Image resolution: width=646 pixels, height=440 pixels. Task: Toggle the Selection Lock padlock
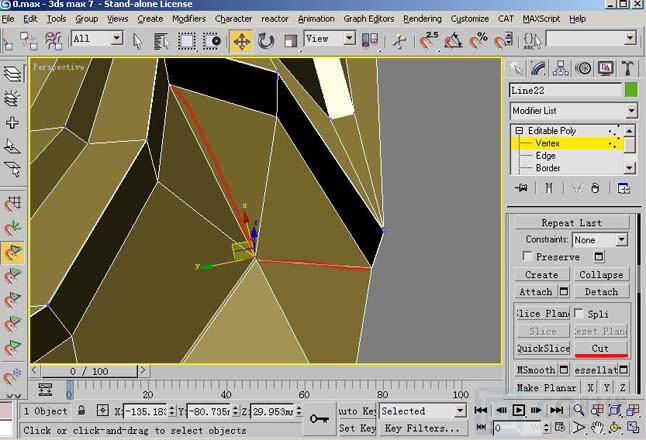point(82,410)
